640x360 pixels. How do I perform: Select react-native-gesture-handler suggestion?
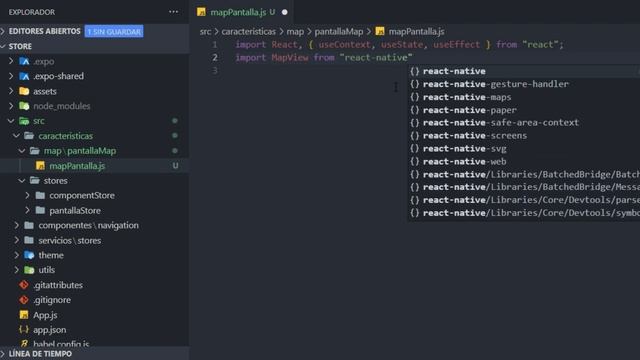coord(524,84)
